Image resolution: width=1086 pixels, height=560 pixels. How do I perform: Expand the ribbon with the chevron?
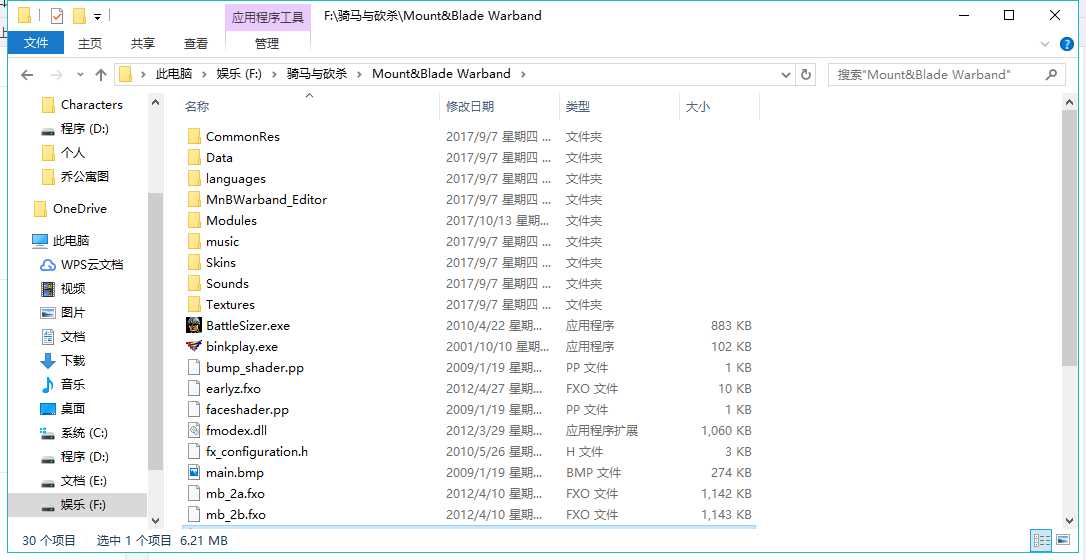[x=1046, y=44]
